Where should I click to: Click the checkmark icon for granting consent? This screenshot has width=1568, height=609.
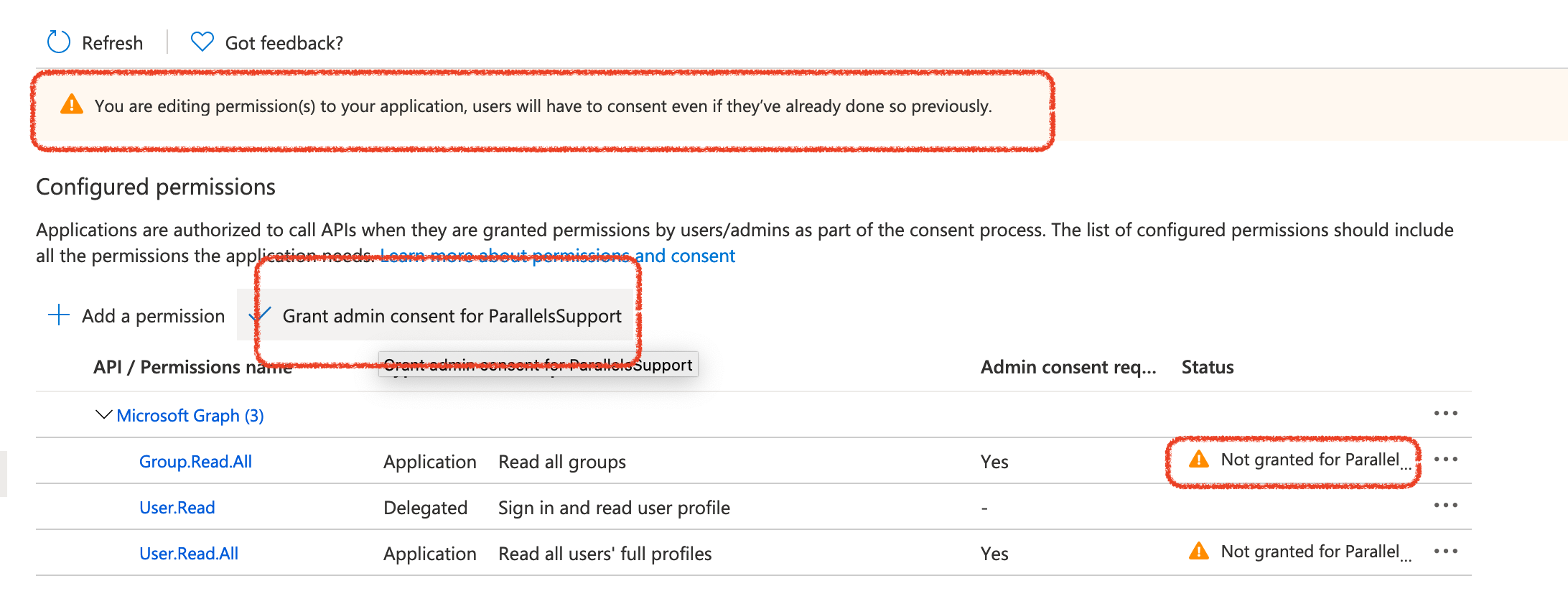259,315
